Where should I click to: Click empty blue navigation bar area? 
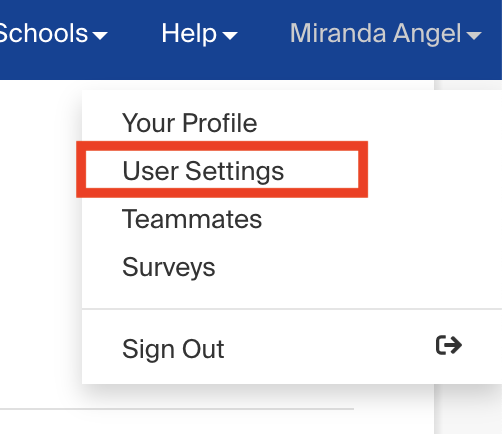point(251,67)
